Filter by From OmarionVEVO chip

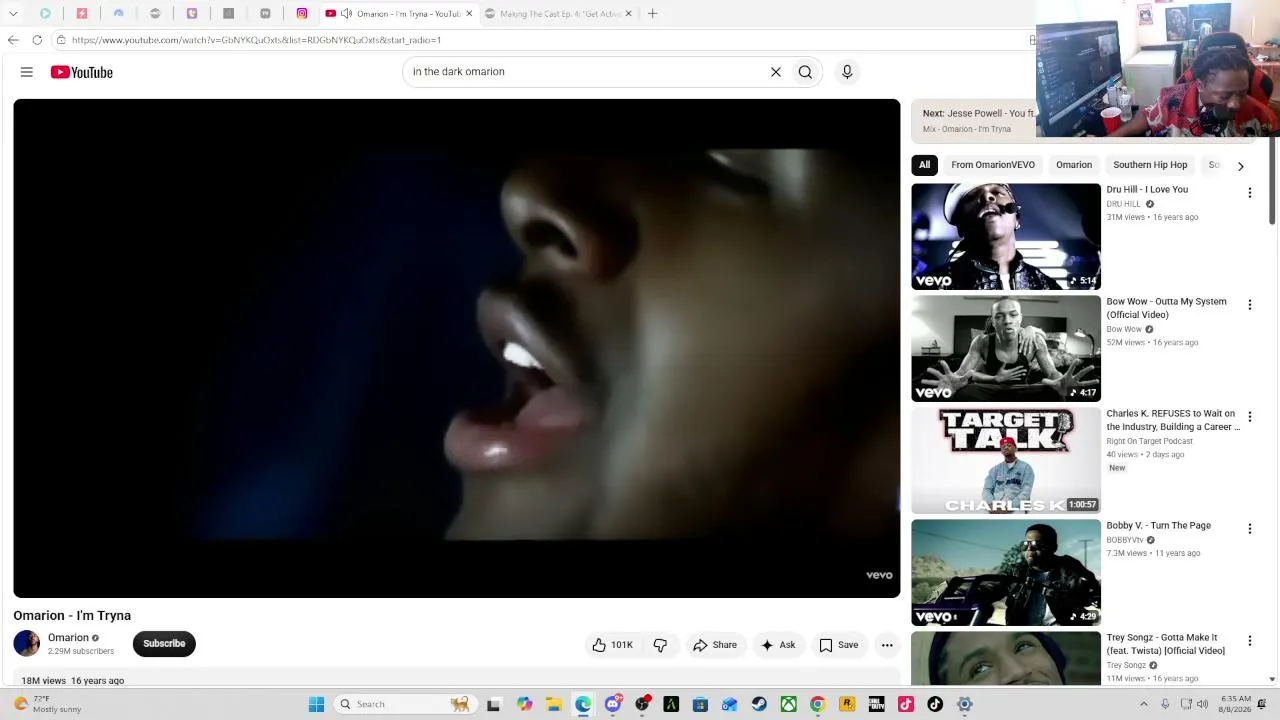pyautogui.click(x=993, y=165)
